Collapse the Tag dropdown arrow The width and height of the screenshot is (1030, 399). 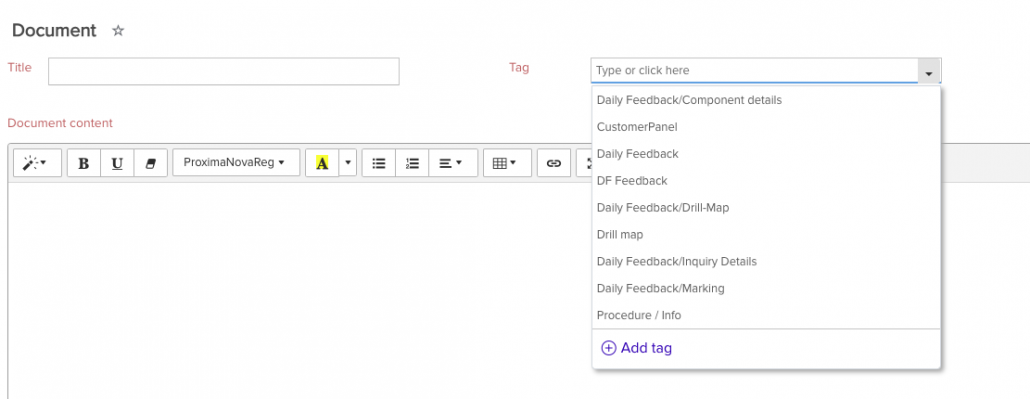coord(929,70)
